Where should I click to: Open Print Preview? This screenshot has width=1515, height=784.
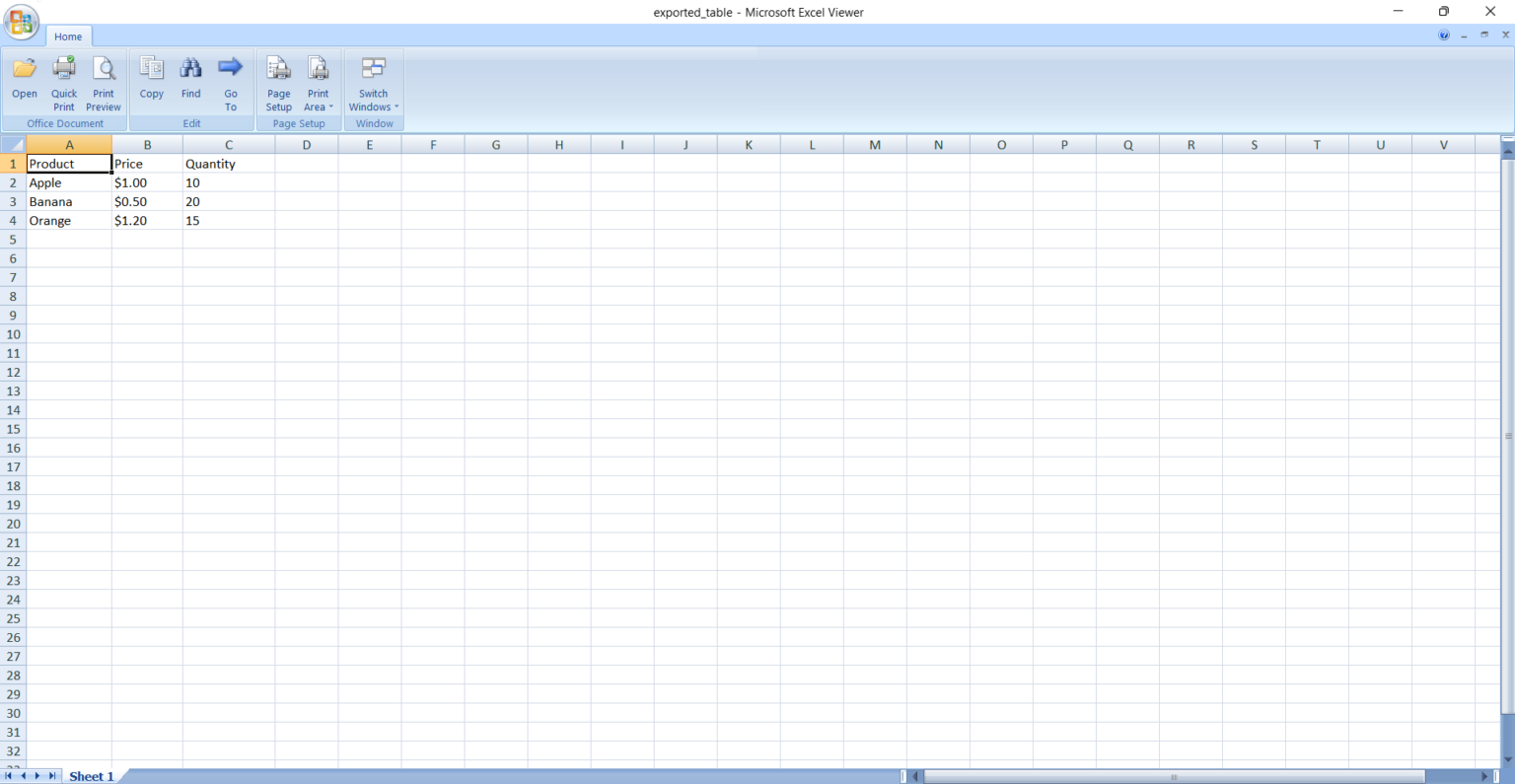[x=103, y=68]
